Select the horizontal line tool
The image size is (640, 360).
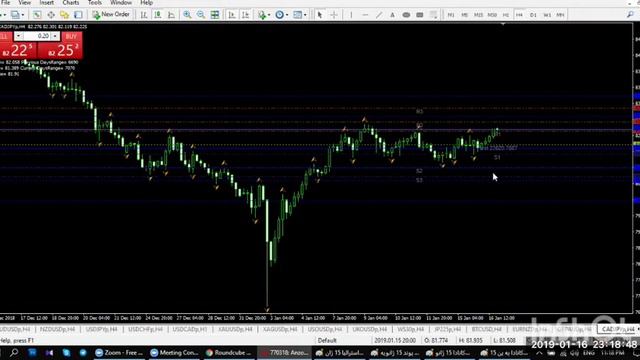pos(365,15)
